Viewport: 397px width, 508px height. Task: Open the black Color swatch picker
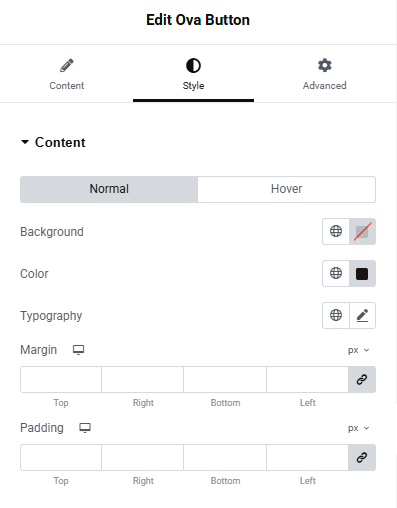tap(362, 273)
